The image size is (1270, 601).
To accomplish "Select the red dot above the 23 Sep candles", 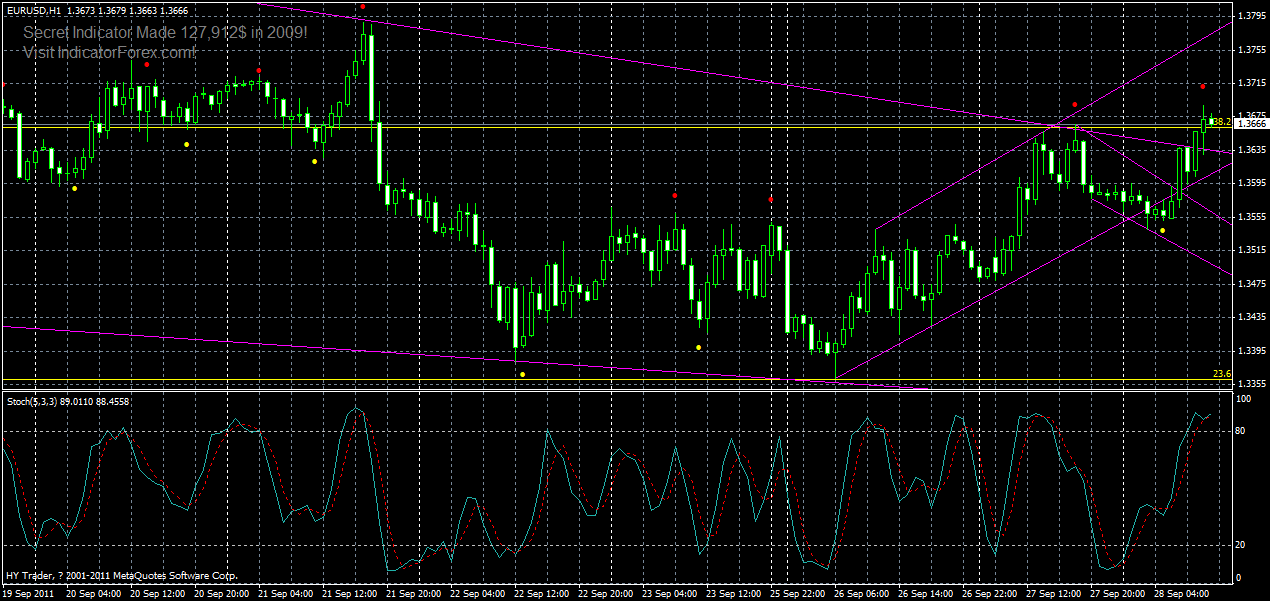I will 674,195.
